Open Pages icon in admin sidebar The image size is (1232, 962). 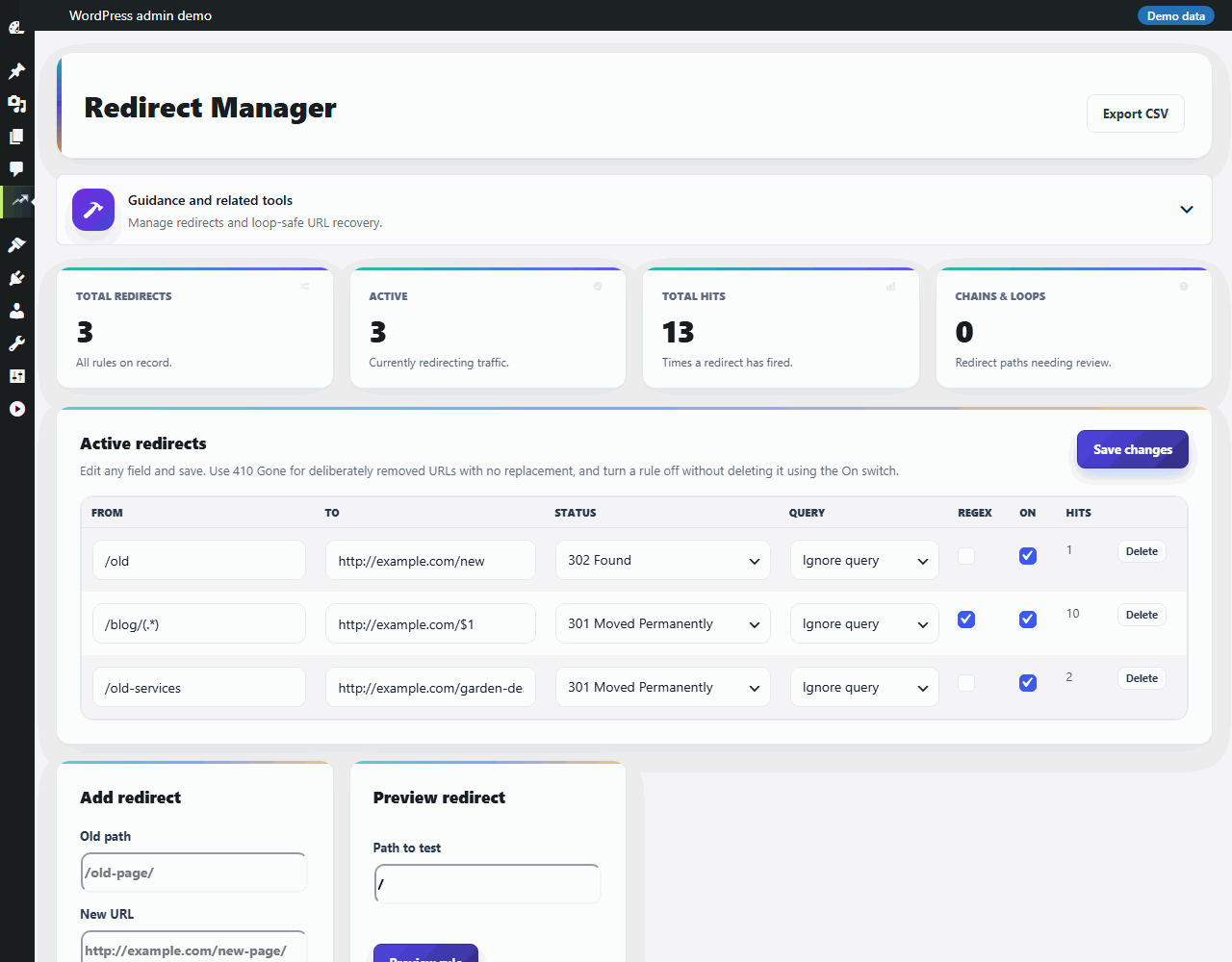click(x=16, y=137)
